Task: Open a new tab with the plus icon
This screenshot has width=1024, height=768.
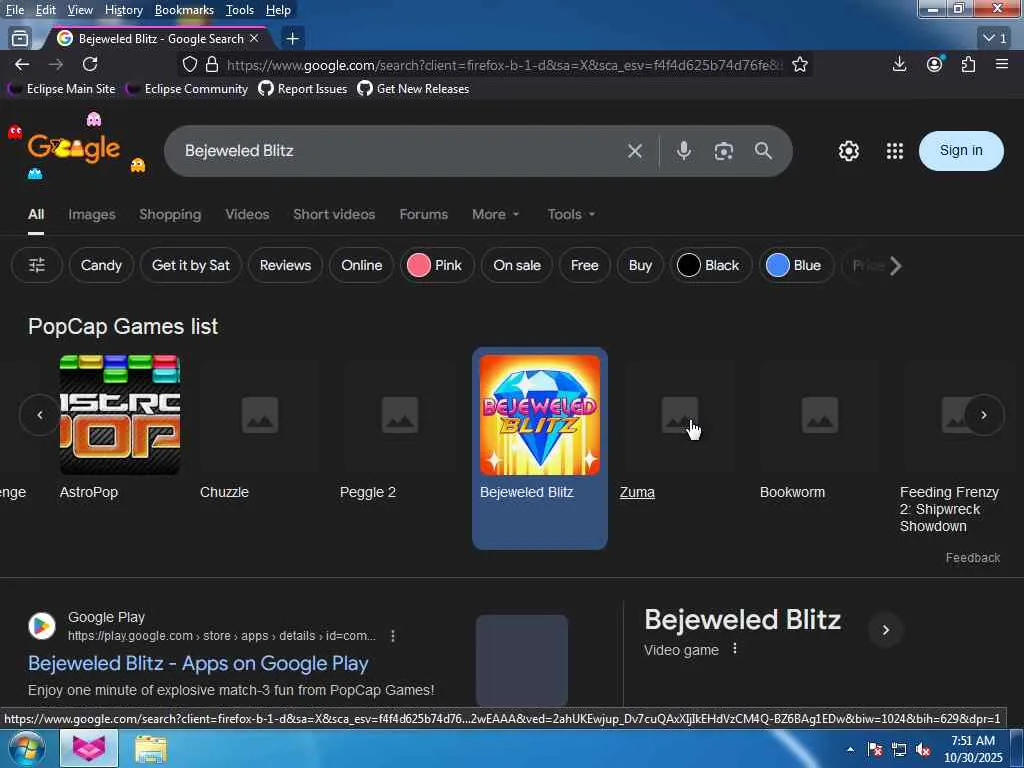Action: pyautogui.click(x=293, y=39)
